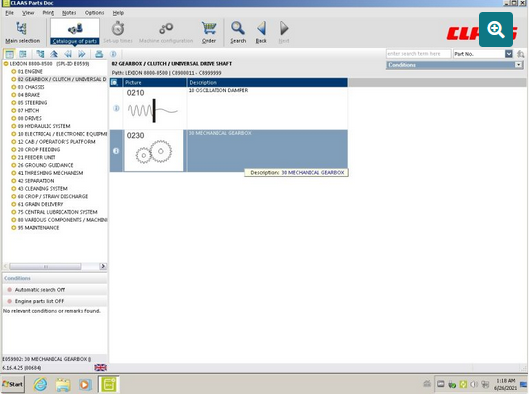Open the Print menu

[48, 13]
